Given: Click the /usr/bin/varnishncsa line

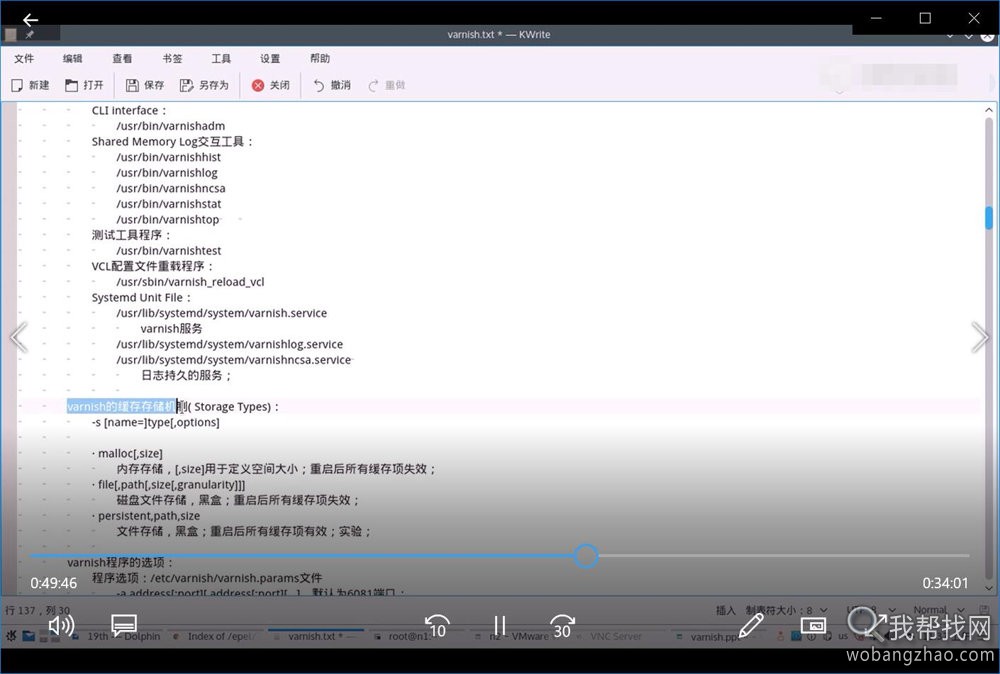Looking at the screenshot, I should tap(170, 188).
